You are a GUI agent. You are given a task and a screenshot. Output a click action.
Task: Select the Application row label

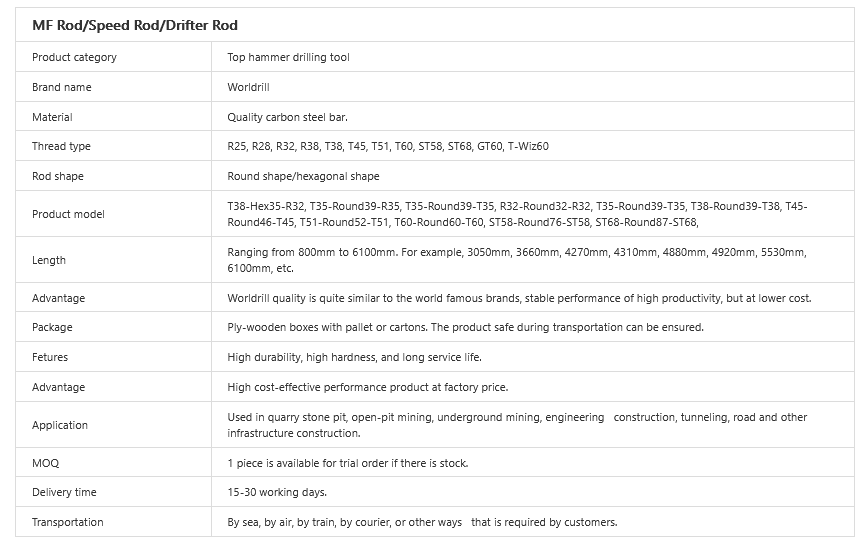click(60, 425)
